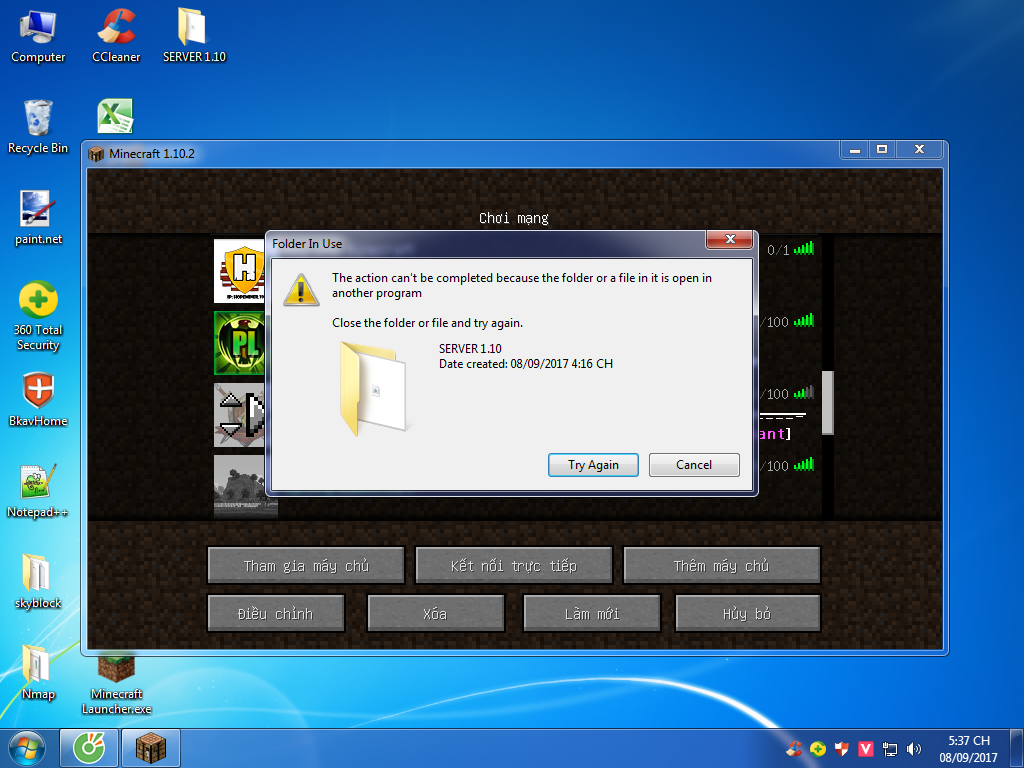The image size is (1024, 768).
Task: Click the 360 Total Security tray icon
Action: pyautogui.click(x=818, y=749)
